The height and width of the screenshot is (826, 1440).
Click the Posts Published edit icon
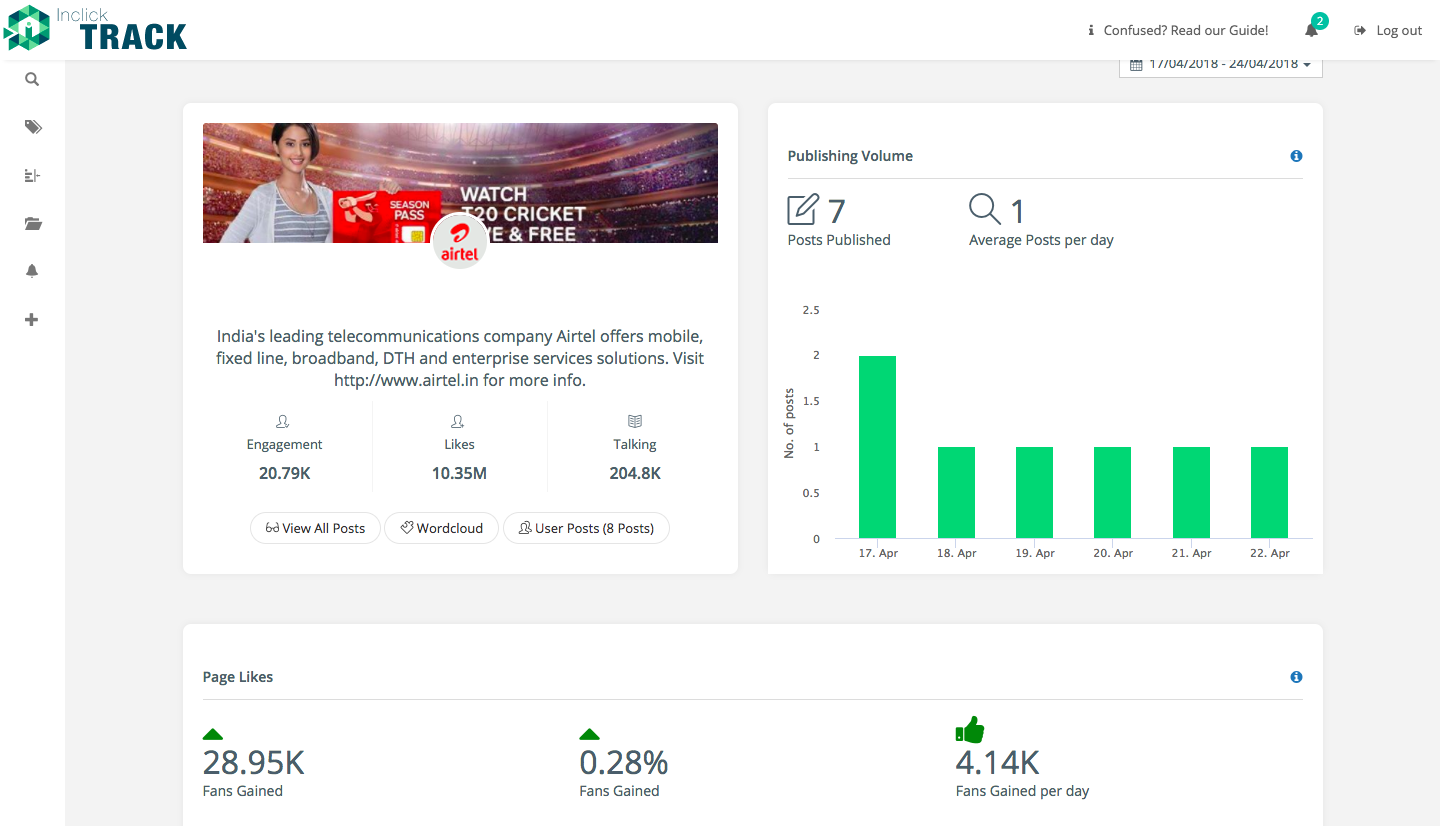[803, 209]
